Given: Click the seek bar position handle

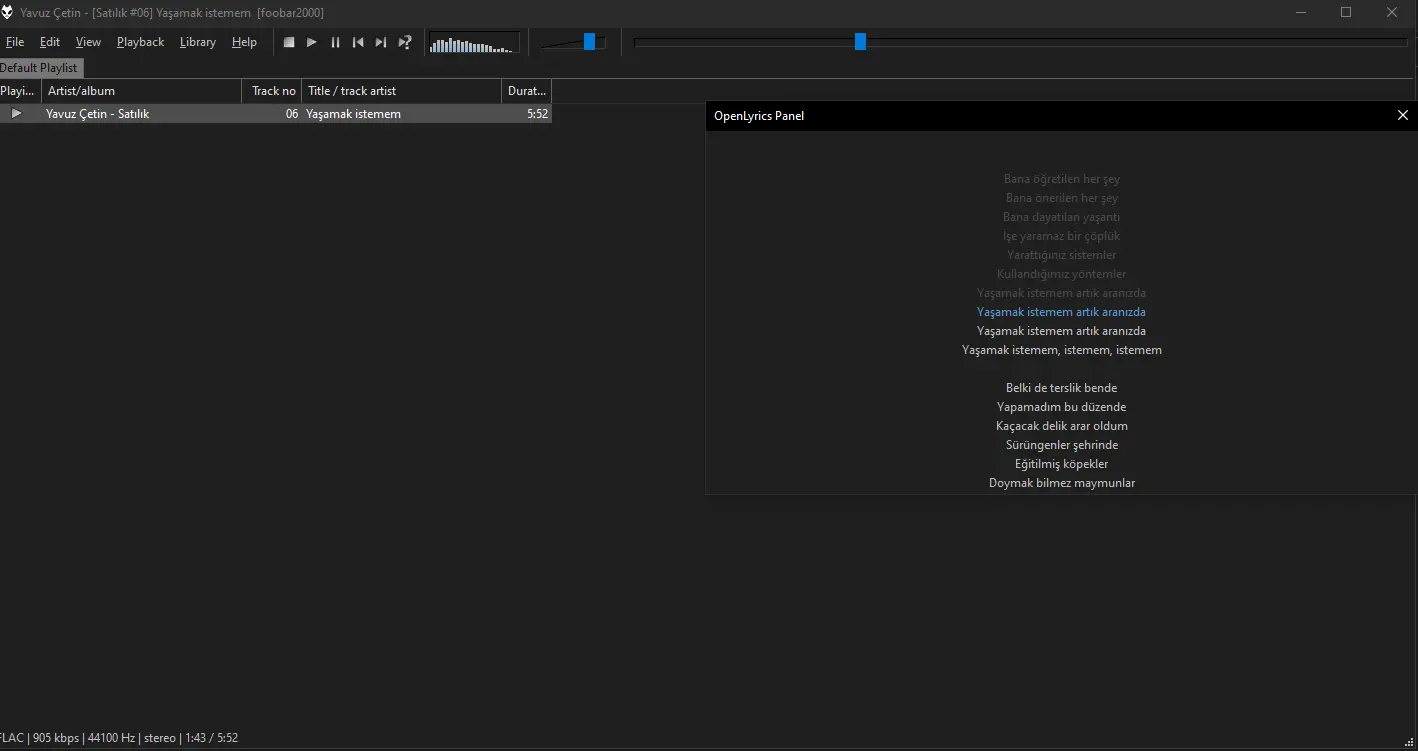Looking at the screenshot, I should point(860,41).
